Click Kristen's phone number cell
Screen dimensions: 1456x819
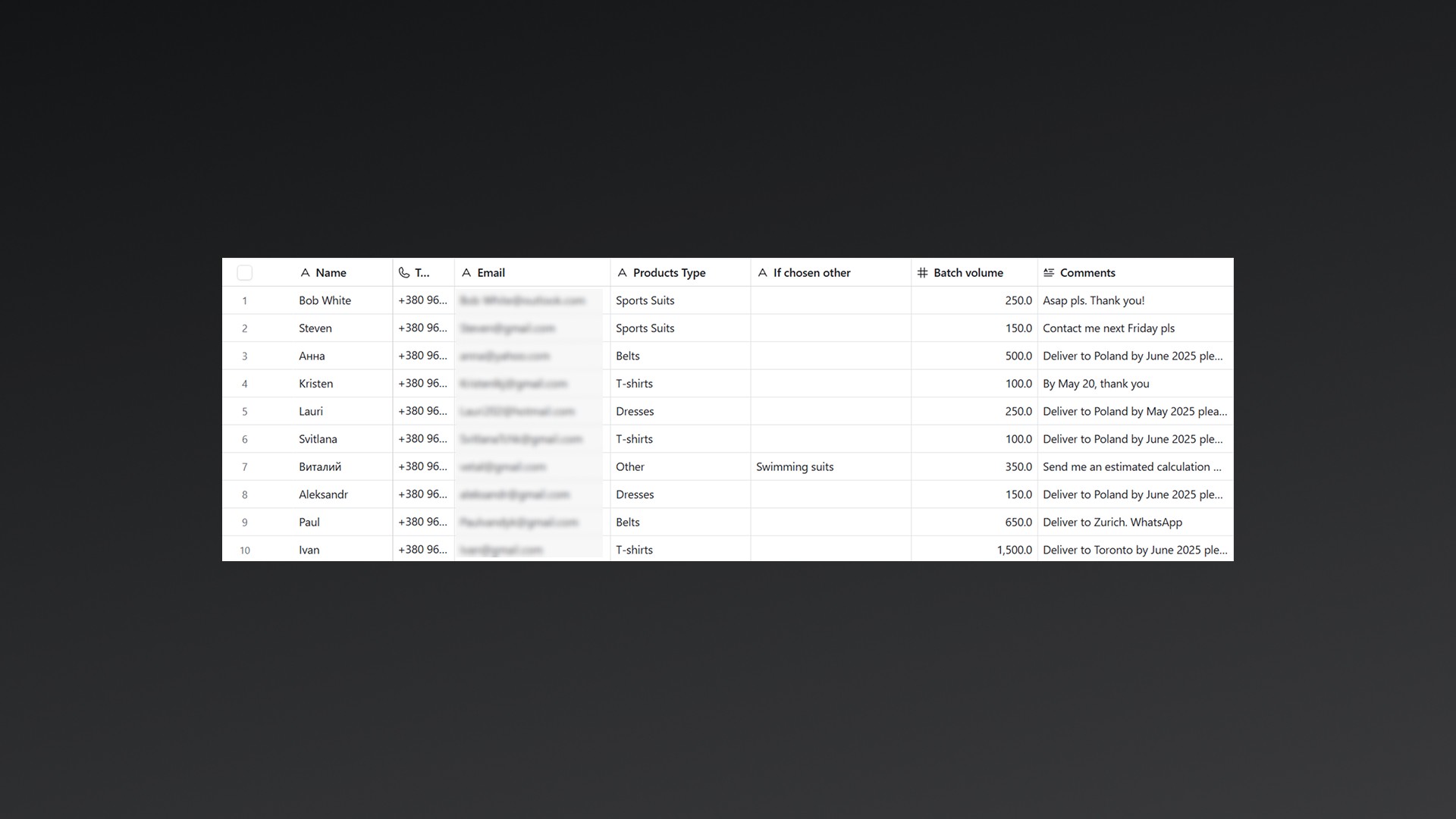point(422,384)
